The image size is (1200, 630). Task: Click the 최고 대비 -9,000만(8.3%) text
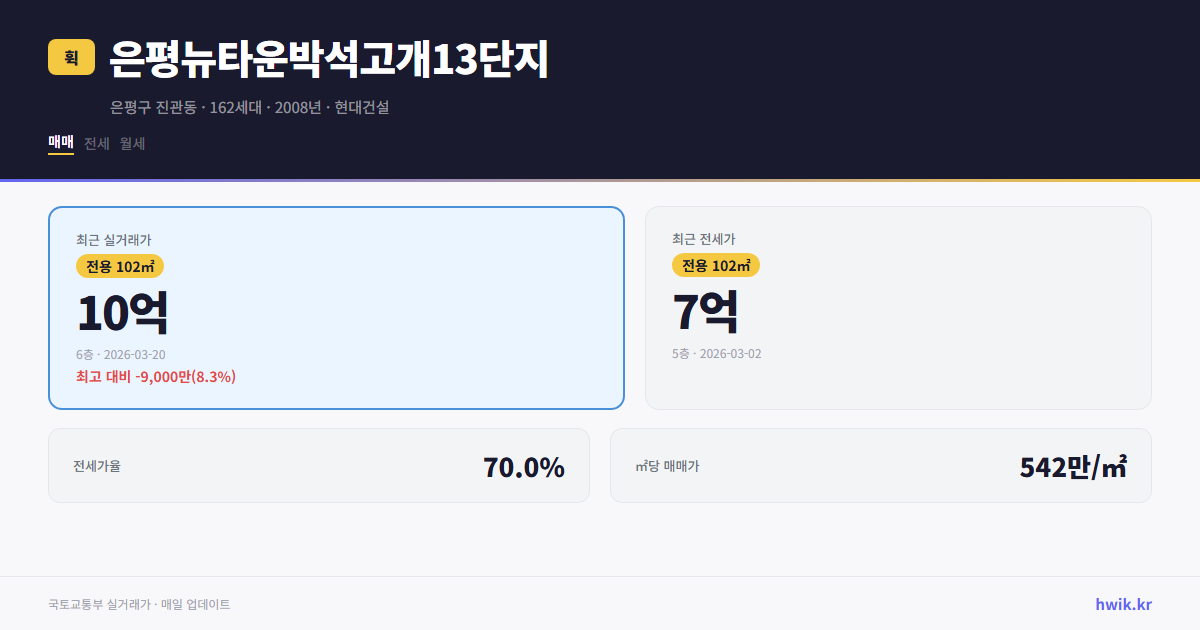155,376
